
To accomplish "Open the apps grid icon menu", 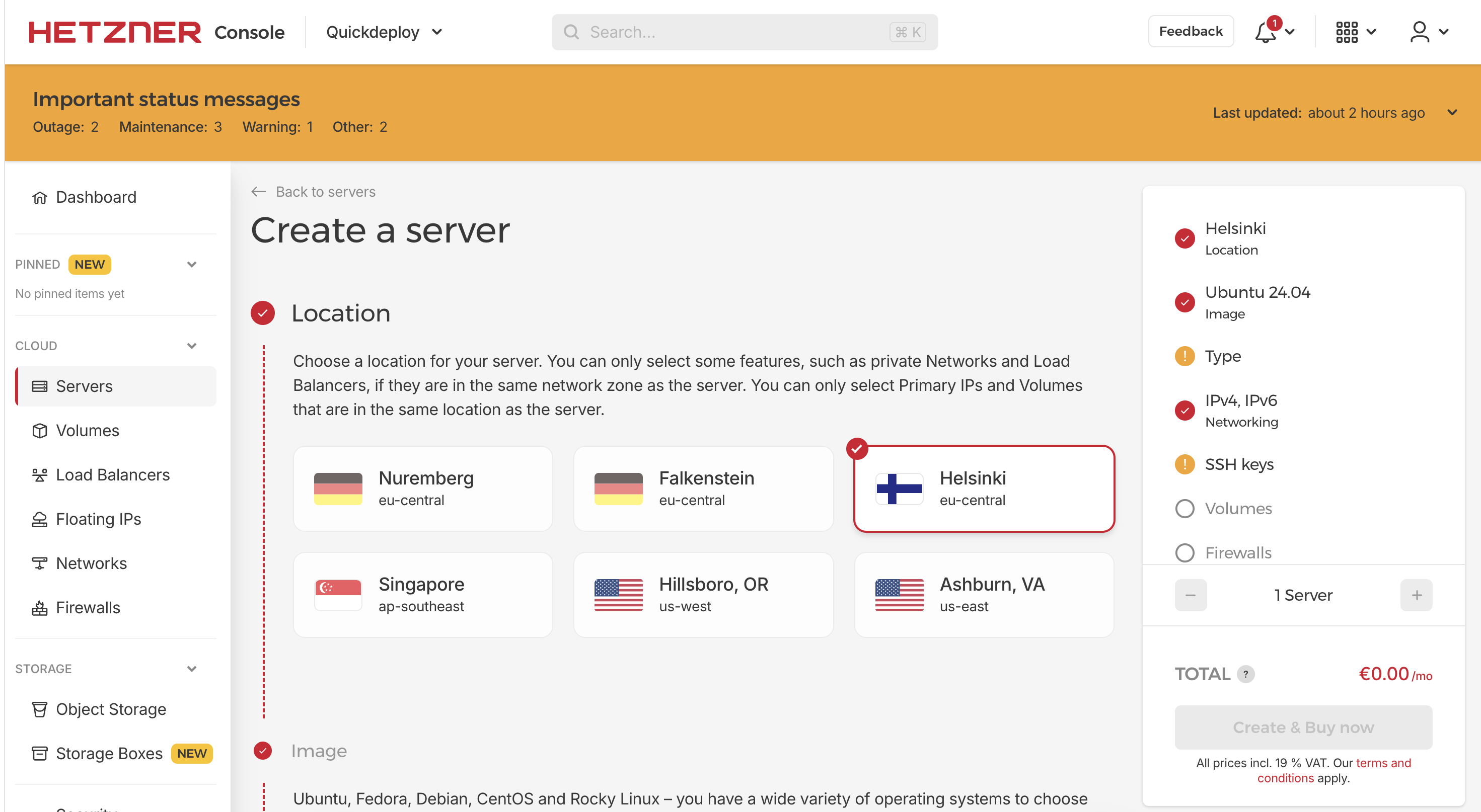I will (1347, 32).
